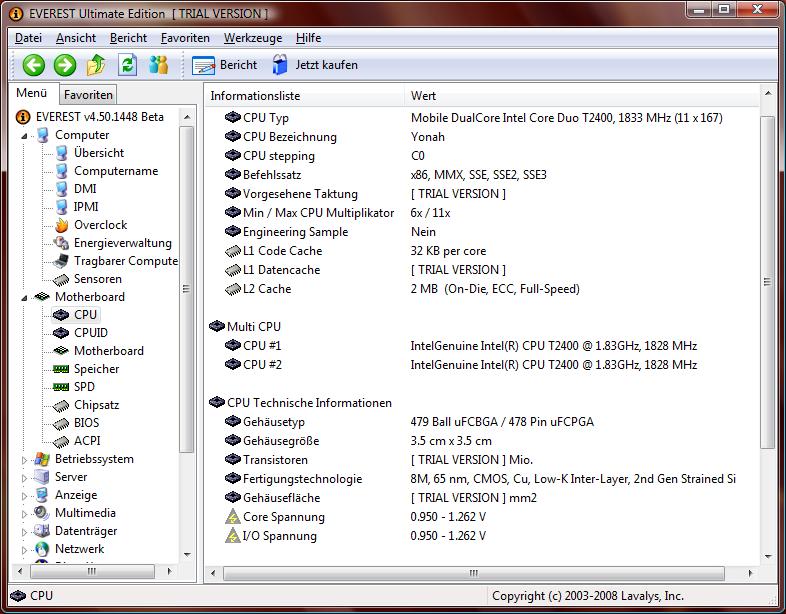This screenshot has width=786, height=614.
Task: Select the Chipsatz chip icon
Action: click(61, 405)
